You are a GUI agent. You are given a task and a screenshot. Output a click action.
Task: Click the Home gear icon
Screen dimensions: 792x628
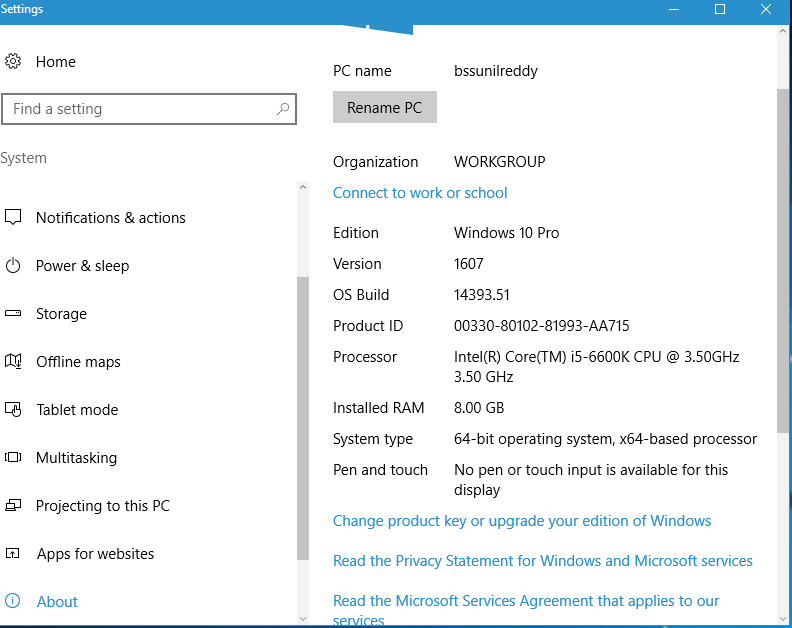13,61
